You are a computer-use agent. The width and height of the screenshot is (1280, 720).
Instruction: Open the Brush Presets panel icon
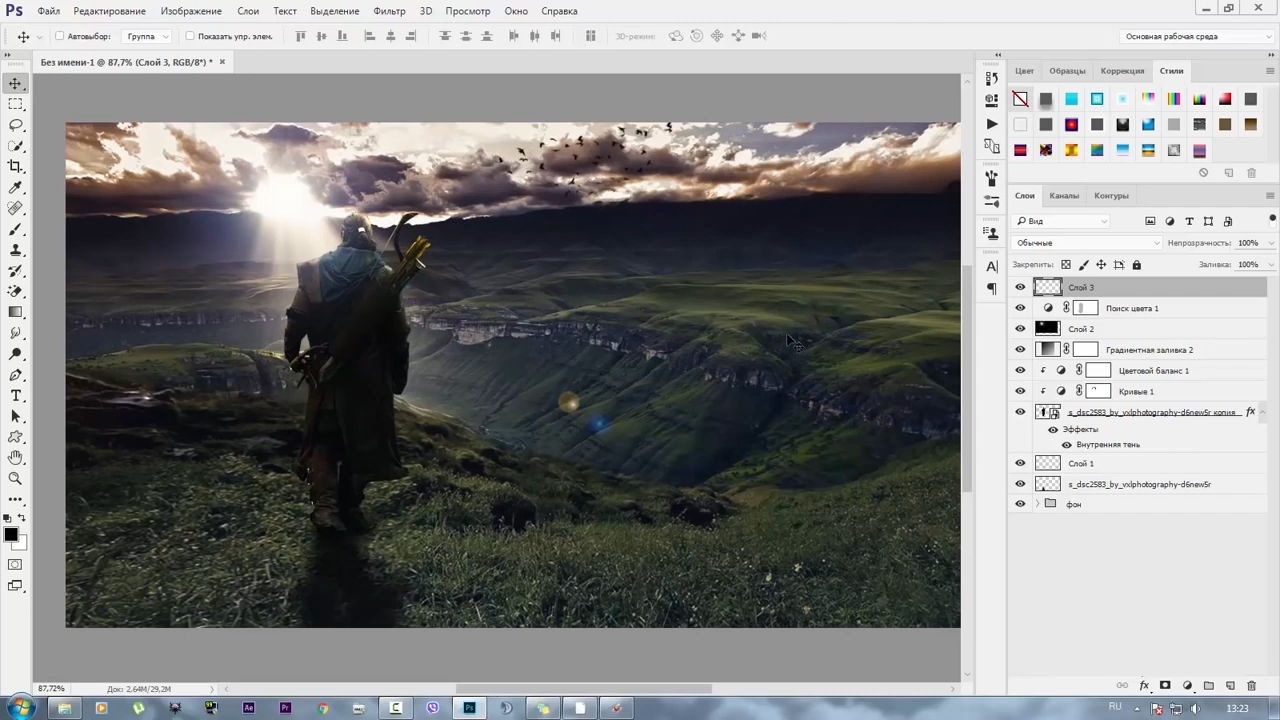click(991, 201)
